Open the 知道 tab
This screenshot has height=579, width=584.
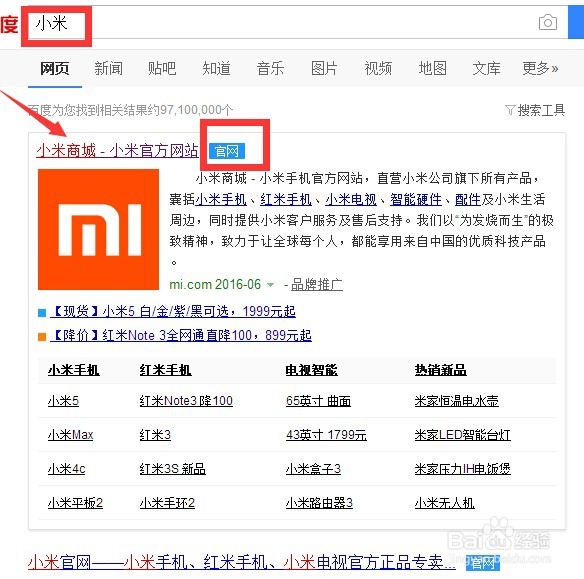point(216,69)
